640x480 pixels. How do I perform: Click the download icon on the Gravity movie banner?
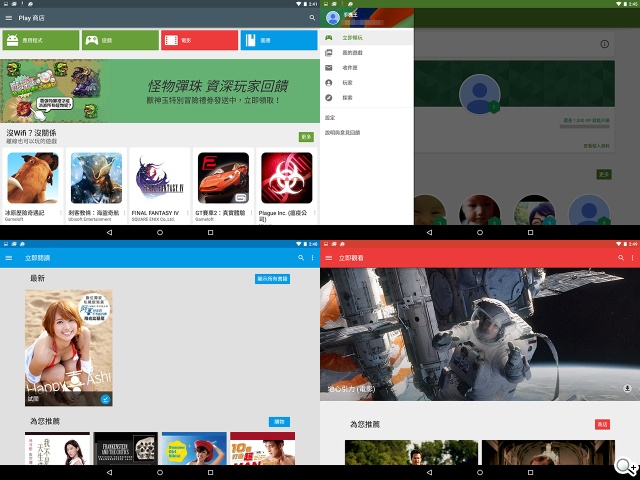point(627,387)
